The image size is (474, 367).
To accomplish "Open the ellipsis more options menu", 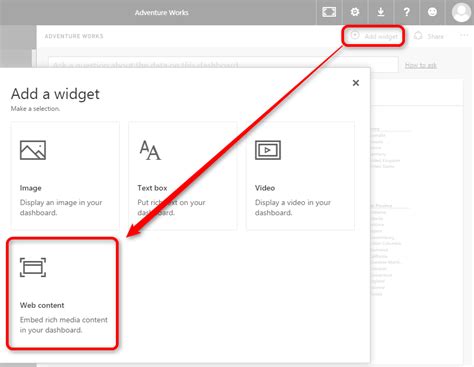I will tap(464, 35).
